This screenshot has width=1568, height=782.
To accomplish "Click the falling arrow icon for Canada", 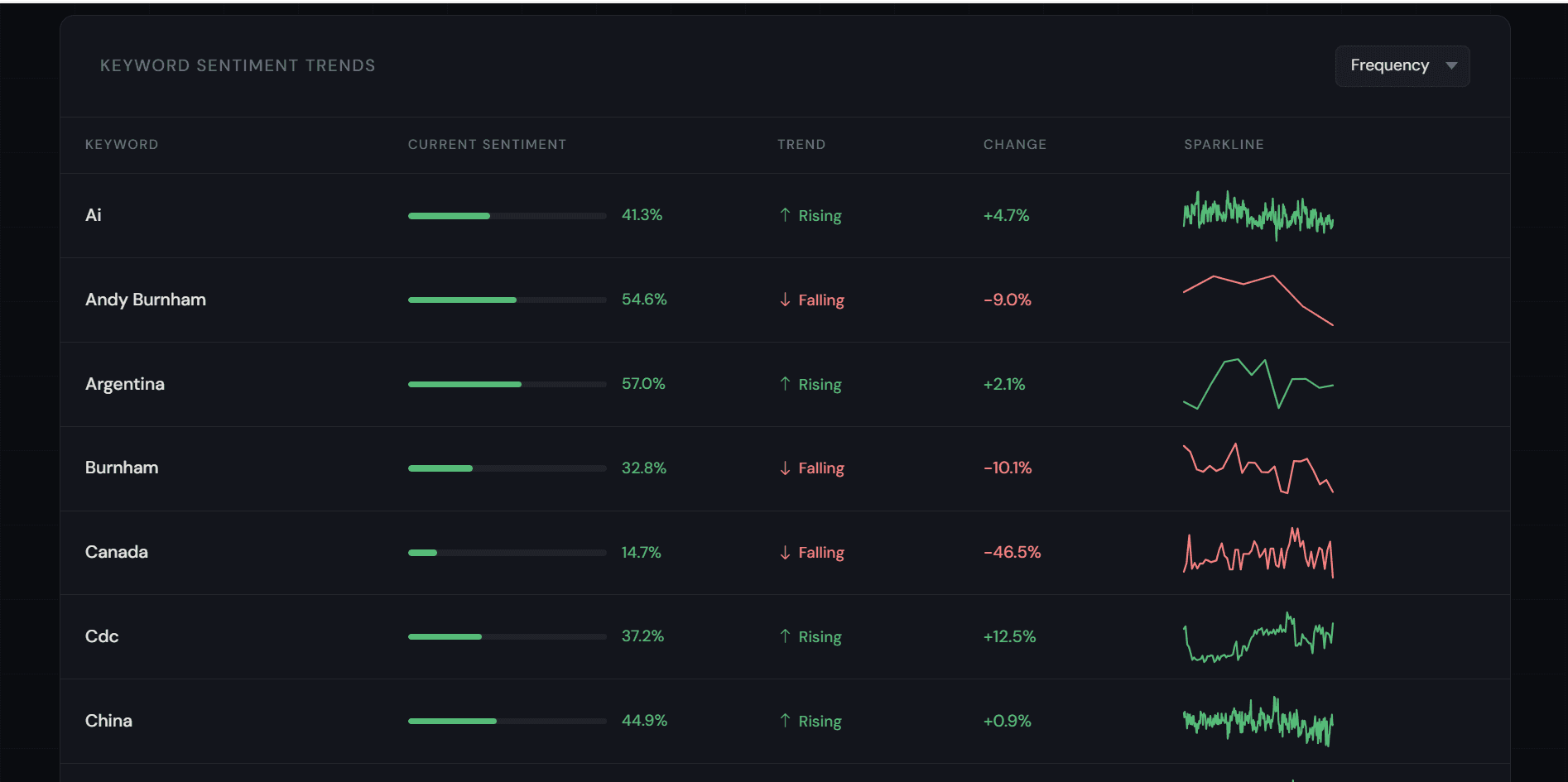I will (785, 552).
